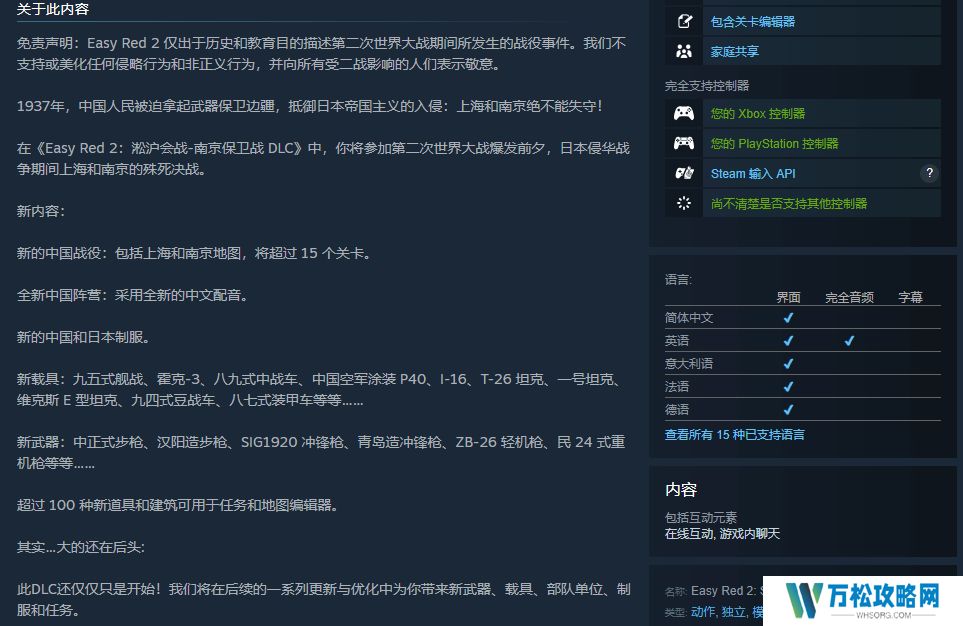Viewport: 963px width, 626px height.
Task: Click the 英语 full audio checkmark
Action: click(x=849, y=341)
